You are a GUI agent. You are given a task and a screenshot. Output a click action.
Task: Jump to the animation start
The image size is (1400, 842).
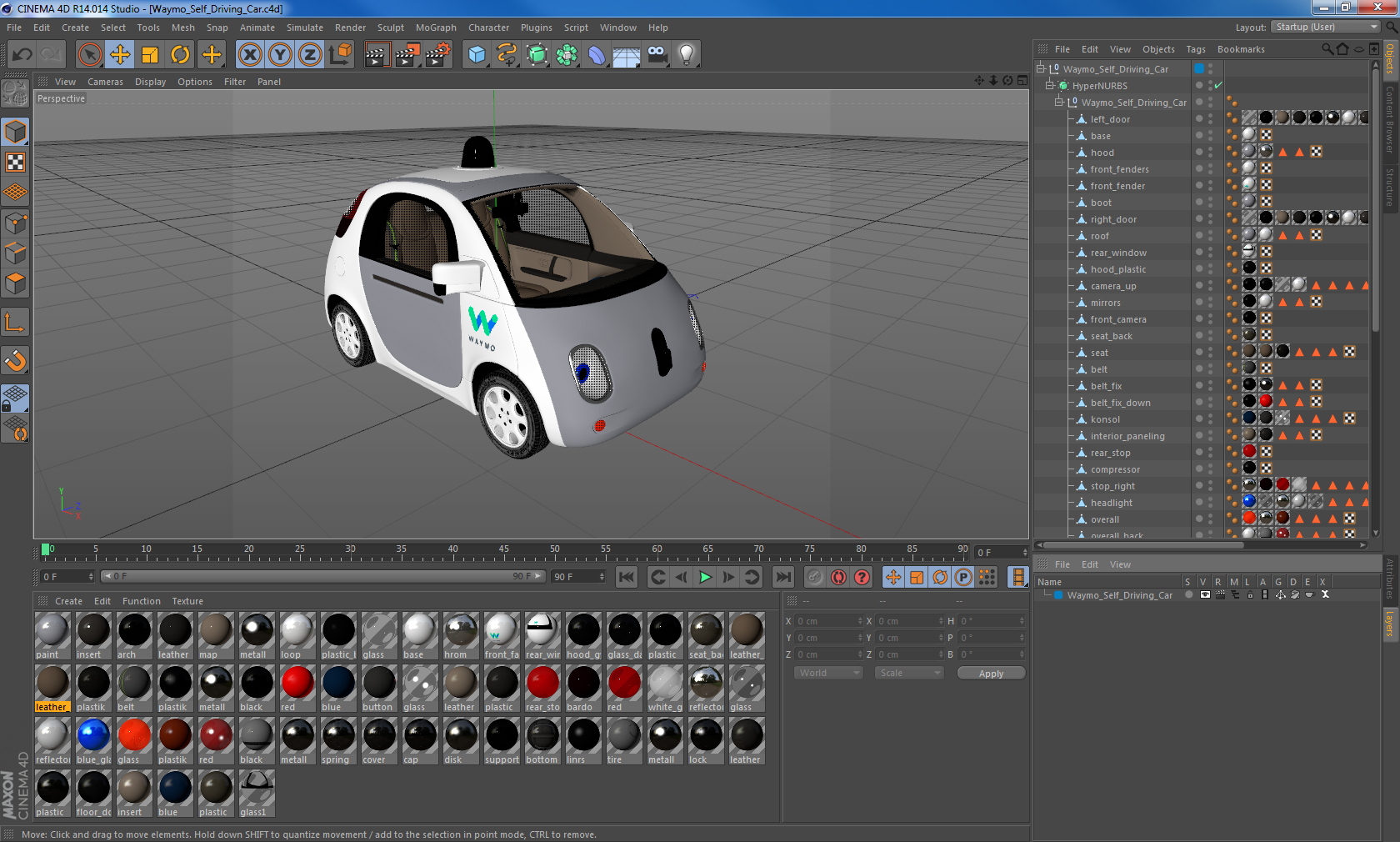627,577
